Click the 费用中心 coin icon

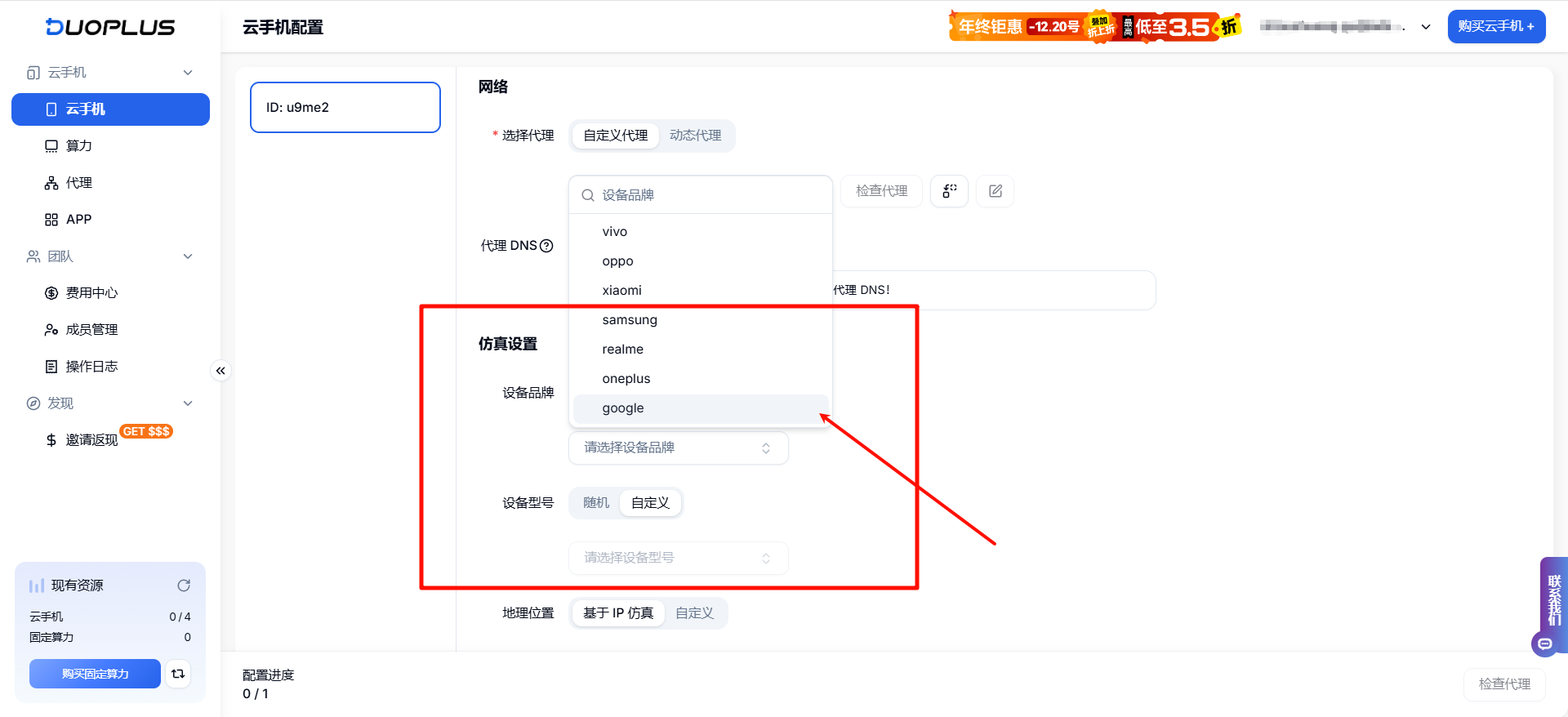(x=51, y=293)
